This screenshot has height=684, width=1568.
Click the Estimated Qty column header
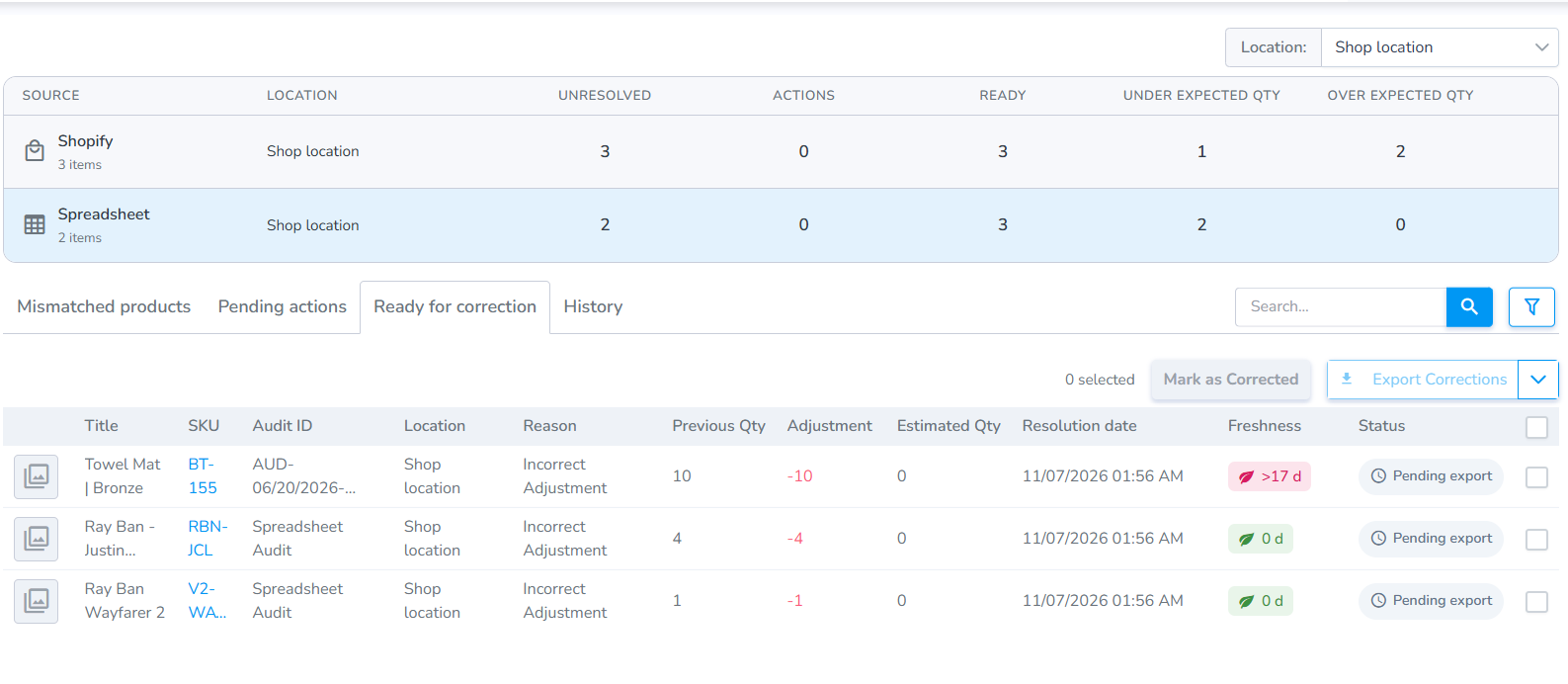[x=949, y=426]
